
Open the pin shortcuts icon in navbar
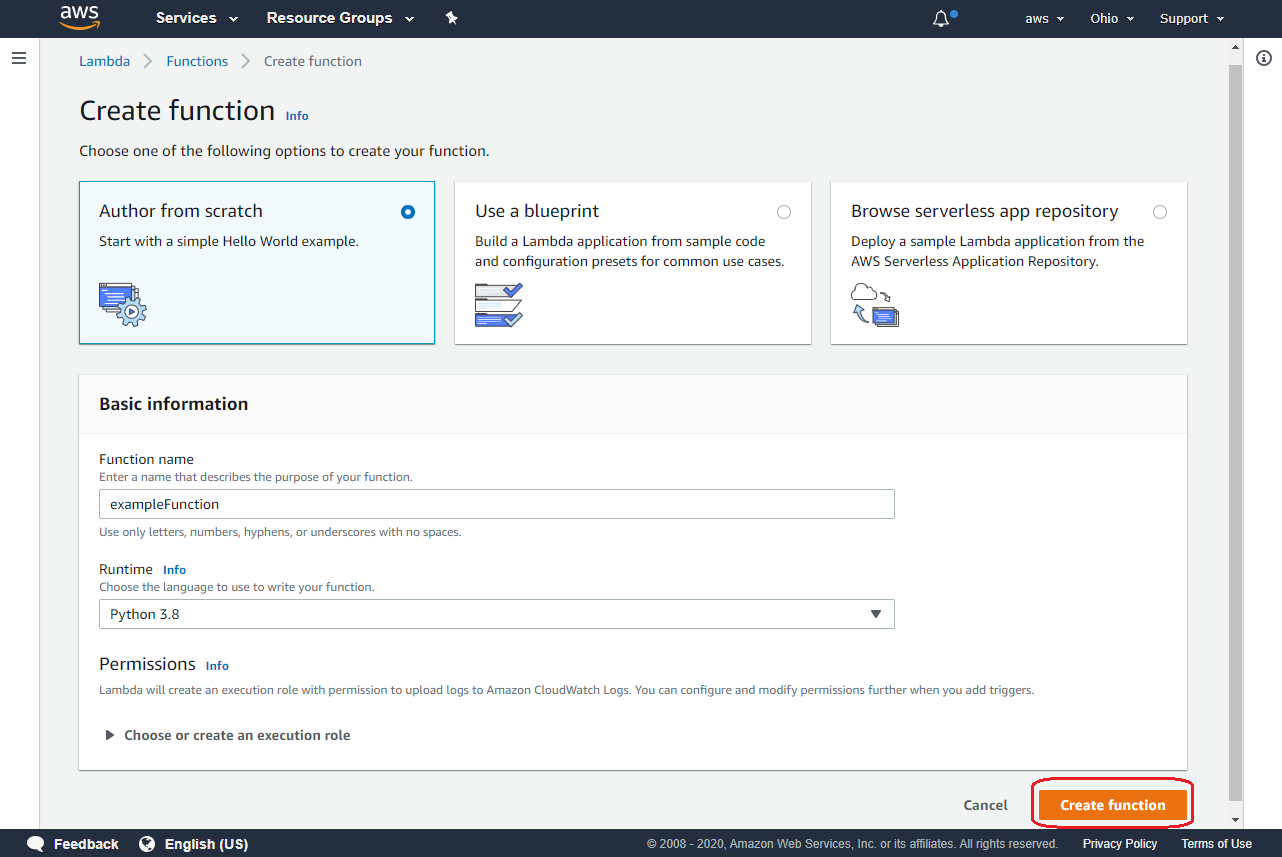pos(451,18)
